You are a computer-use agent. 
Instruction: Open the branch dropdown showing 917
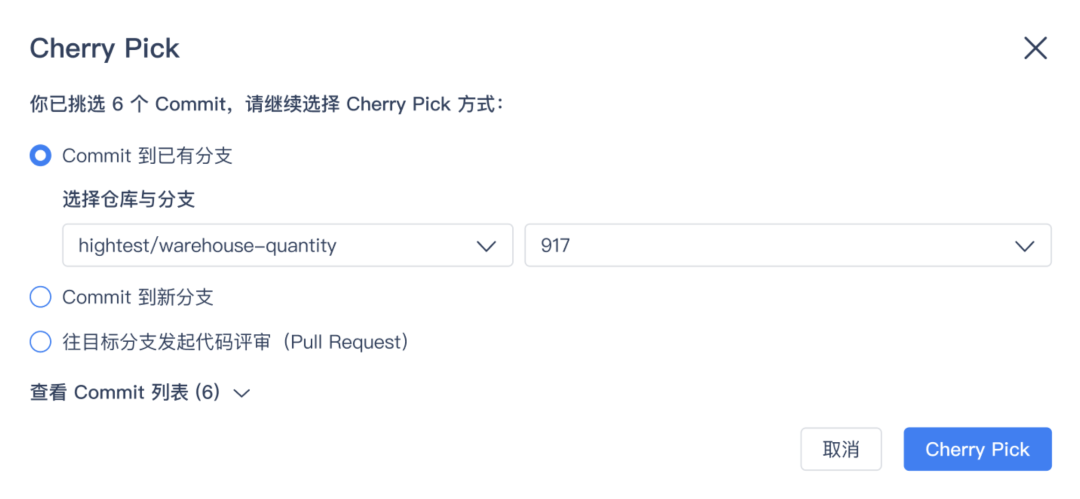point(787,245)
